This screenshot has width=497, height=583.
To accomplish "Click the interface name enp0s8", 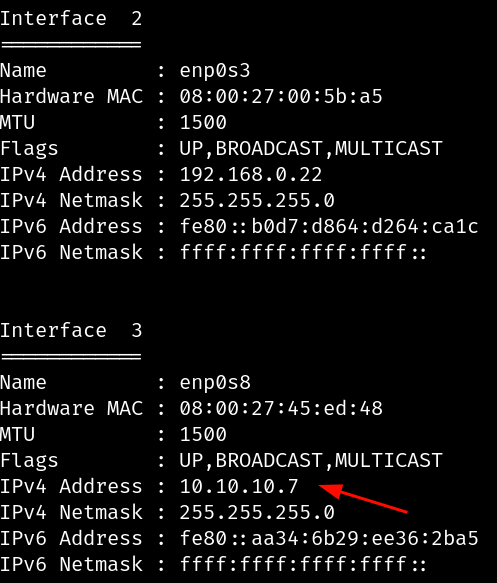I will [215, 383].
